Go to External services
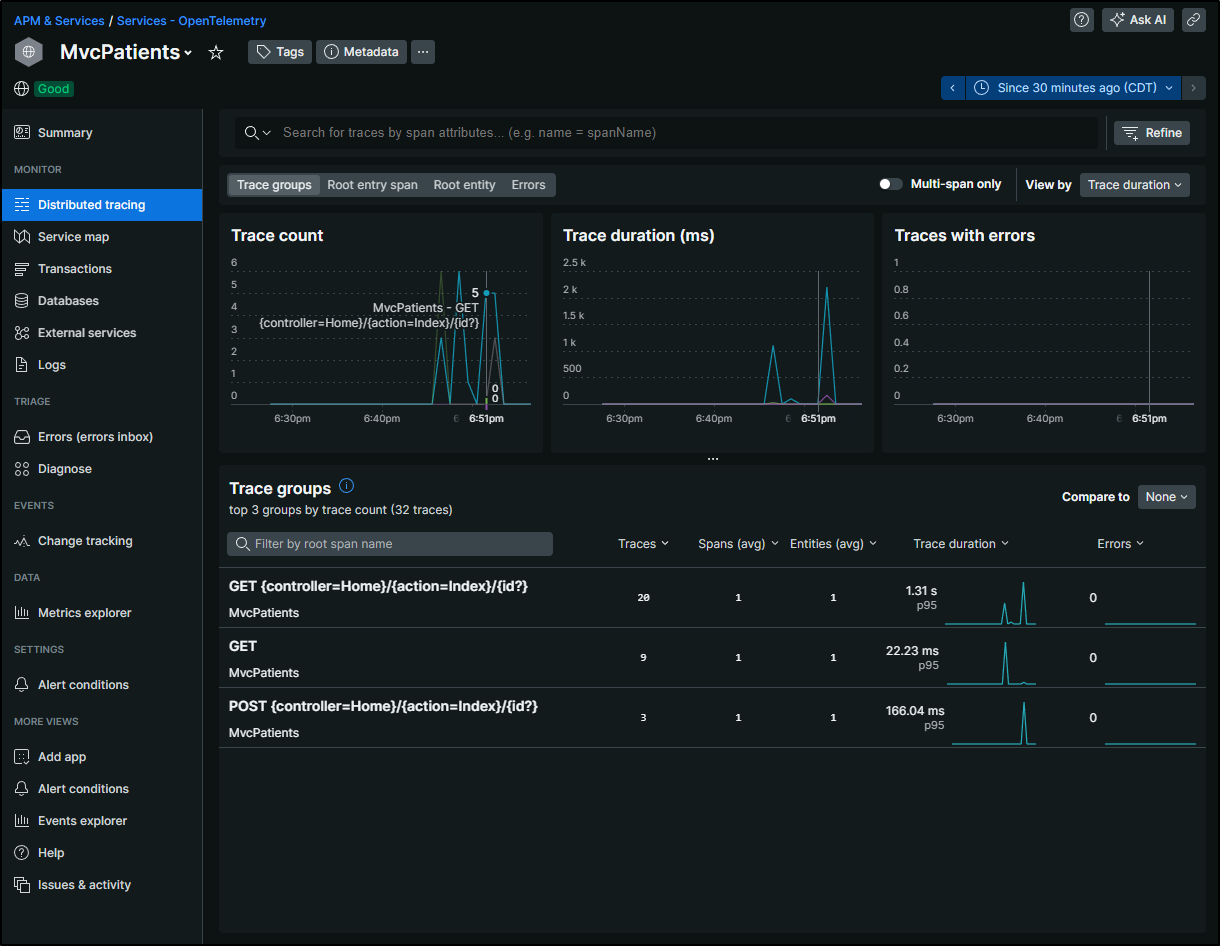The image size is (1220, 946). 101,333
